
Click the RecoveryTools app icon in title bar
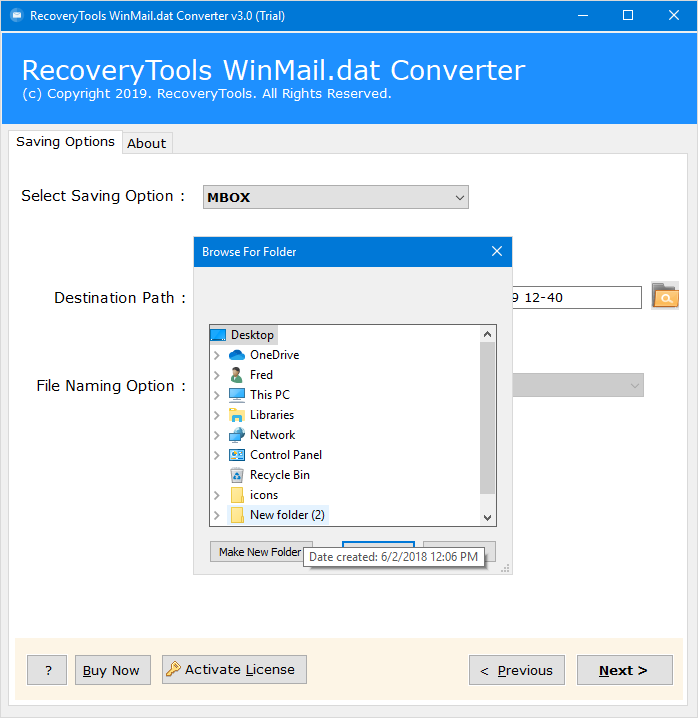pyautogui.click(x=17, y=16)
